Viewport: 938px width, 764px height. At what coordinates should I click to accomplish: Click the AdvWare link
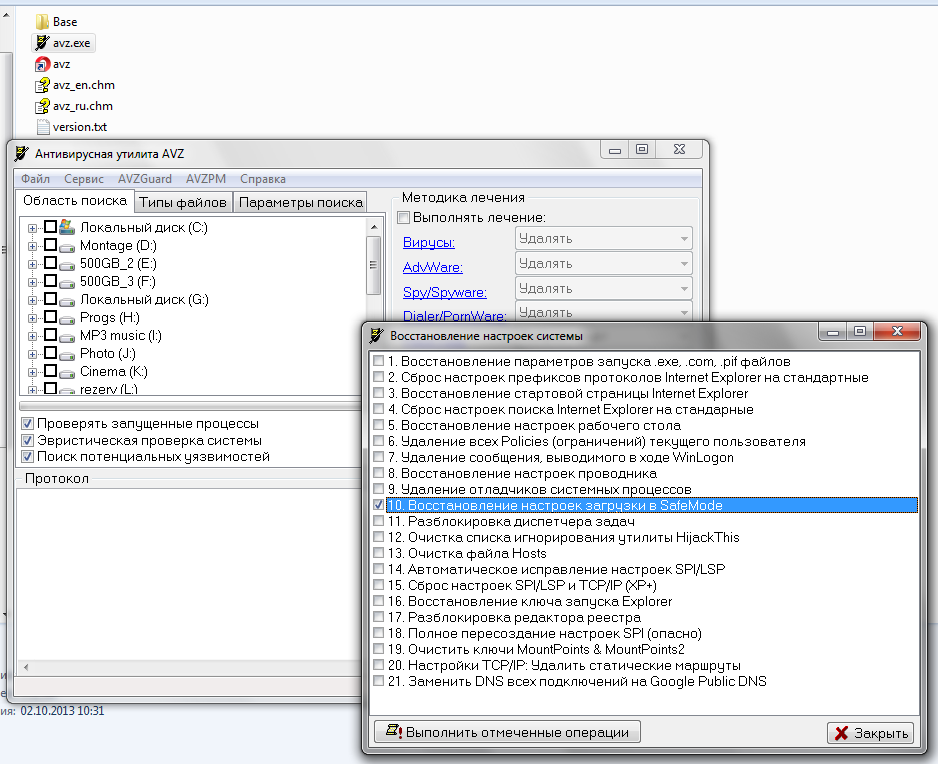(x=432, y=267)
